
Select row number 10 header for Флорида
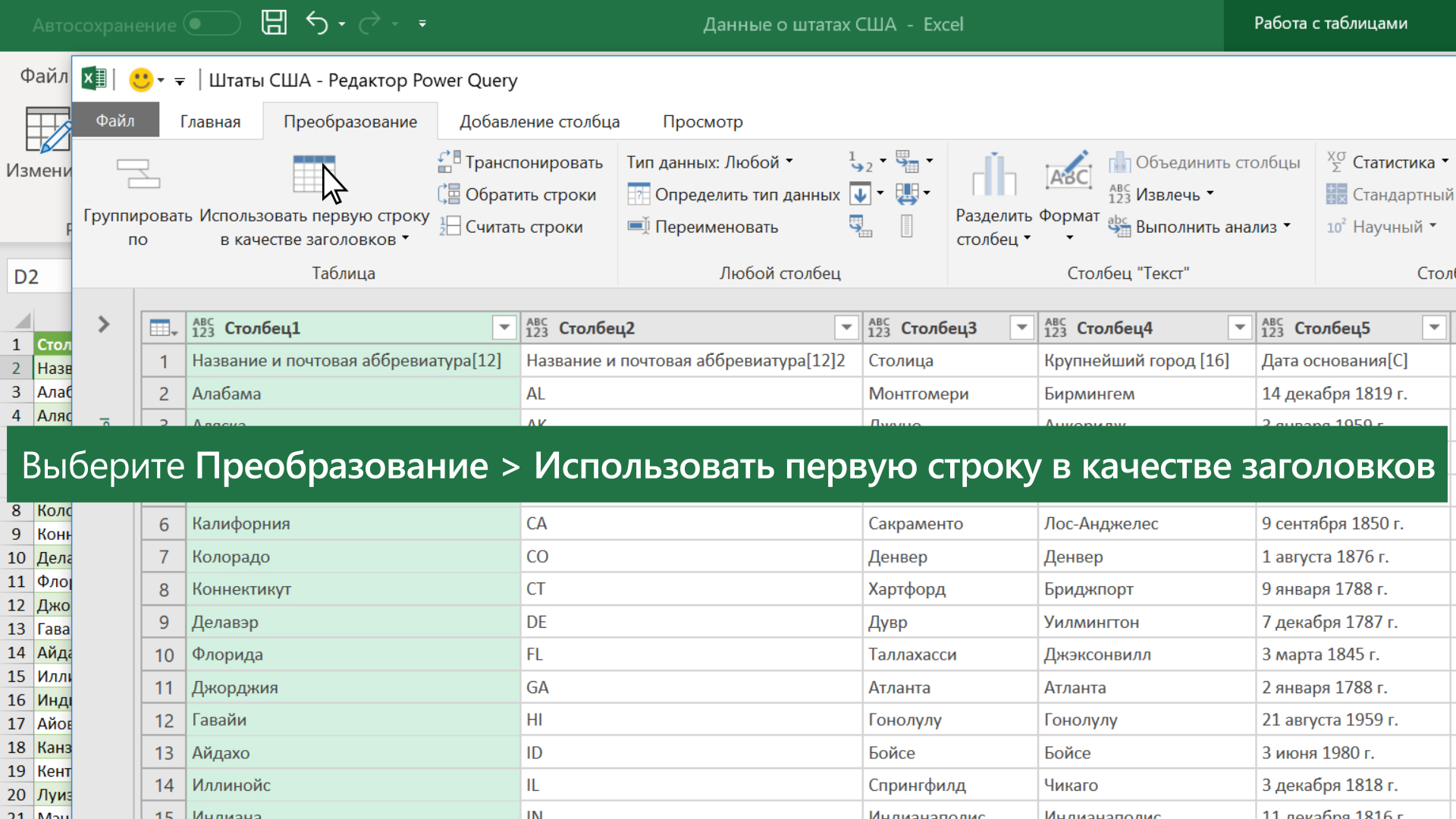click(x=164, y=654)
